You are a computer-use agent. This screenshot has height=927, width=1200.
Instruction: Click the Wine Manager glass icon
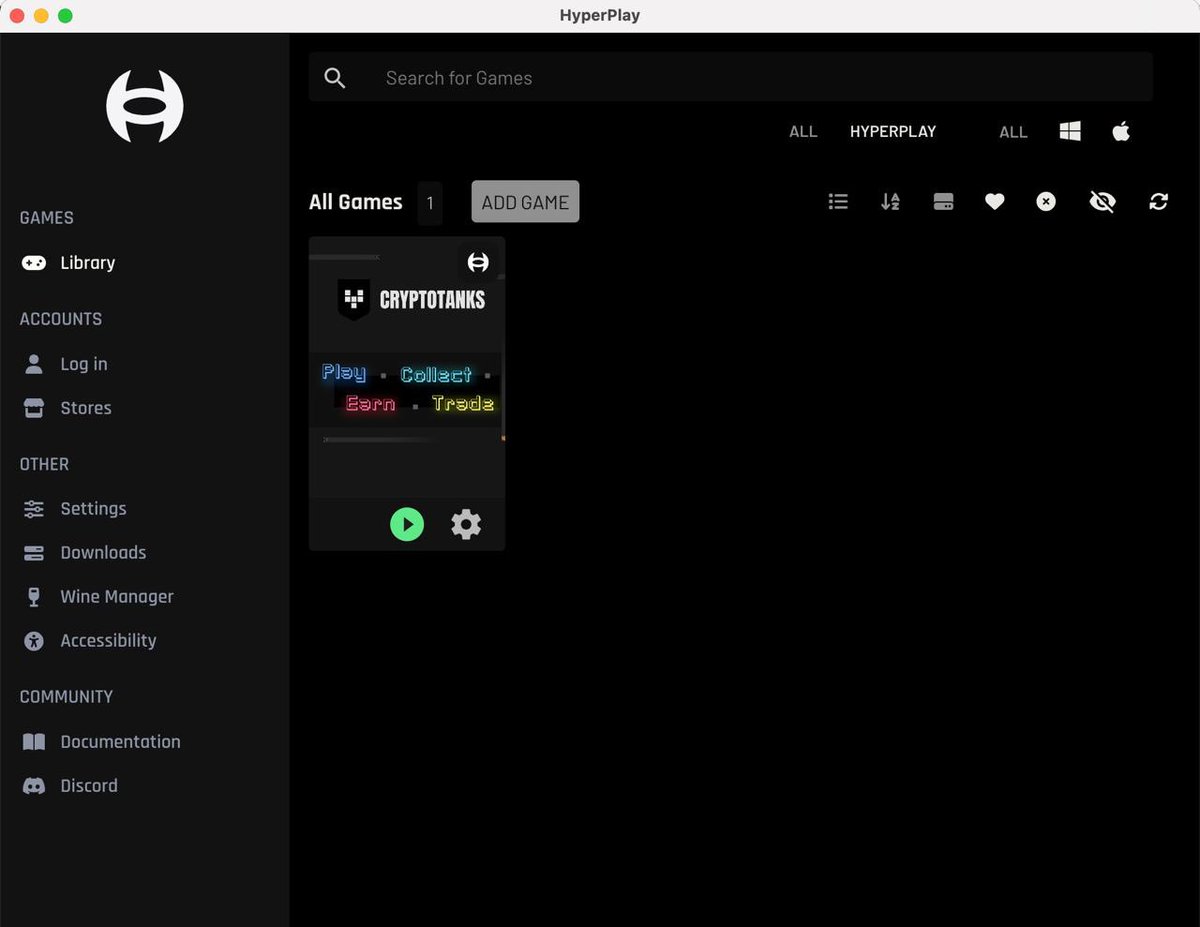[34, 597]
